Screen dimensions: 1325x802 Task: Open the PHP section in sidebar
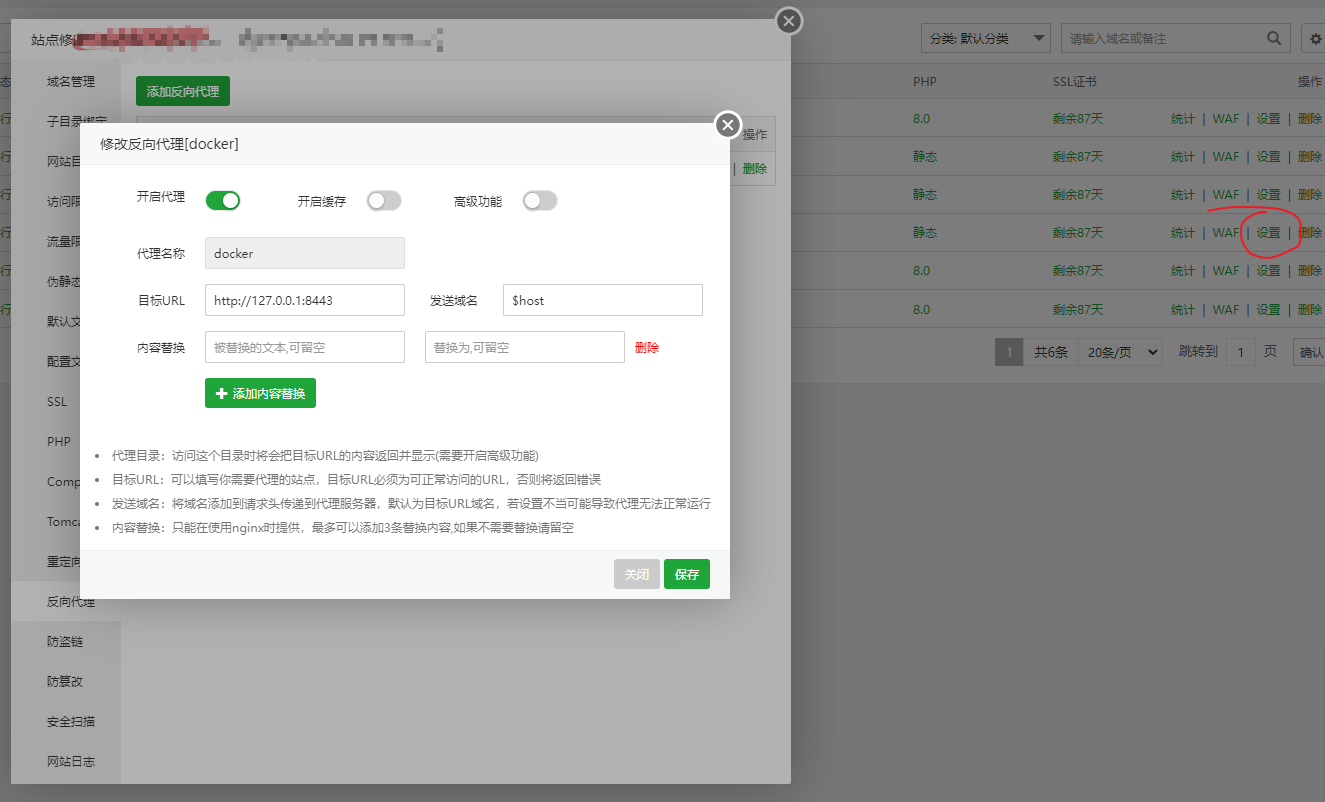[58, 441]
